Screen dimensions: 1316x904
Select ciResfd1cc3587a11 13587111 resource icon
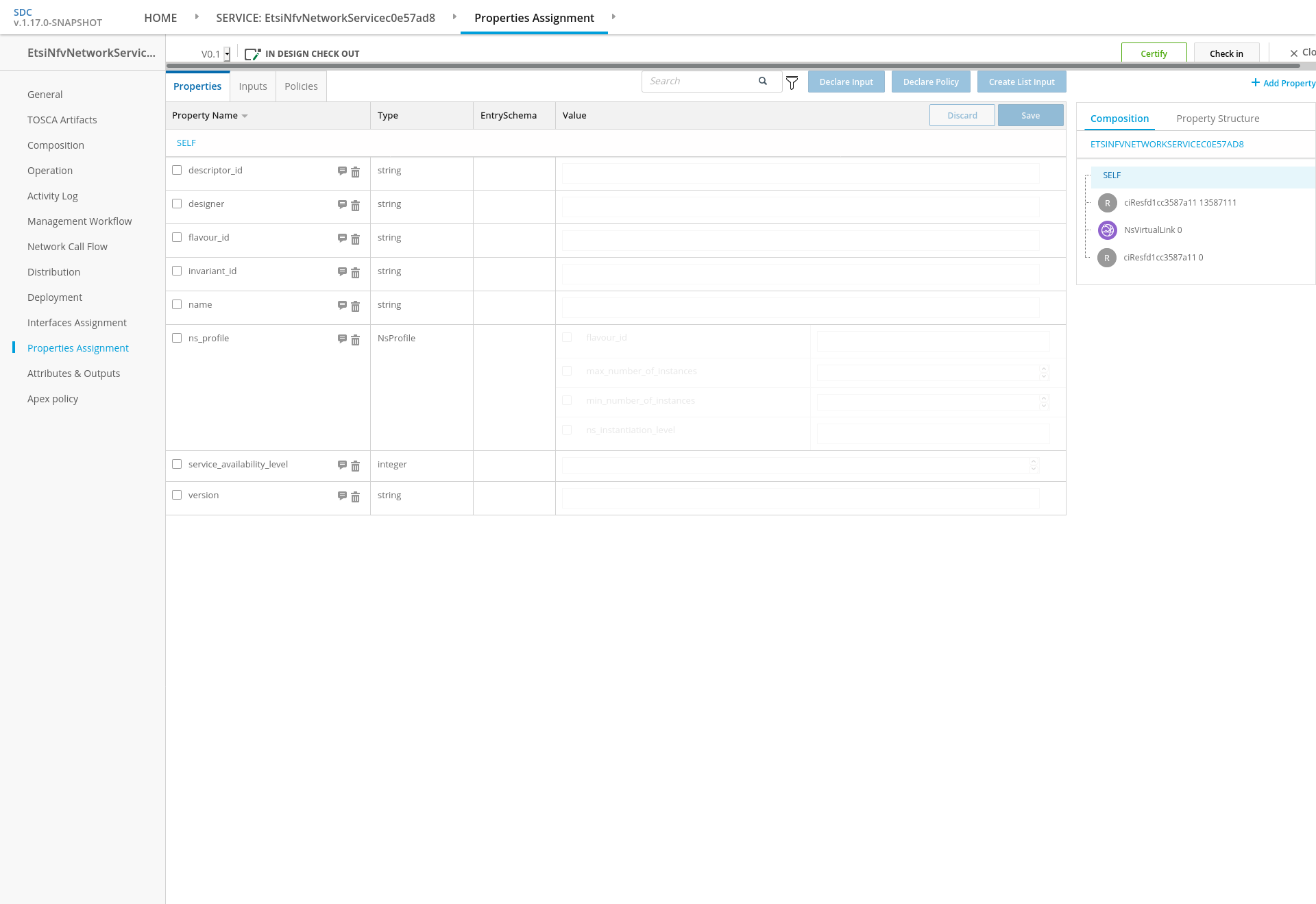coord(1107,203)
